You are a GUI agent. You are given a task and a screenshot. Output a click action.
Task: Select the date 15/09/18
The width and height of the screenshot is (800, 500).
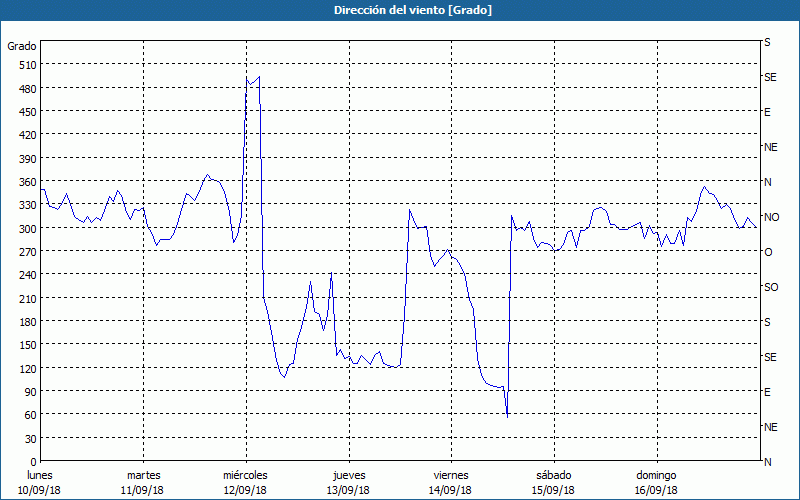tap(553, 490)
